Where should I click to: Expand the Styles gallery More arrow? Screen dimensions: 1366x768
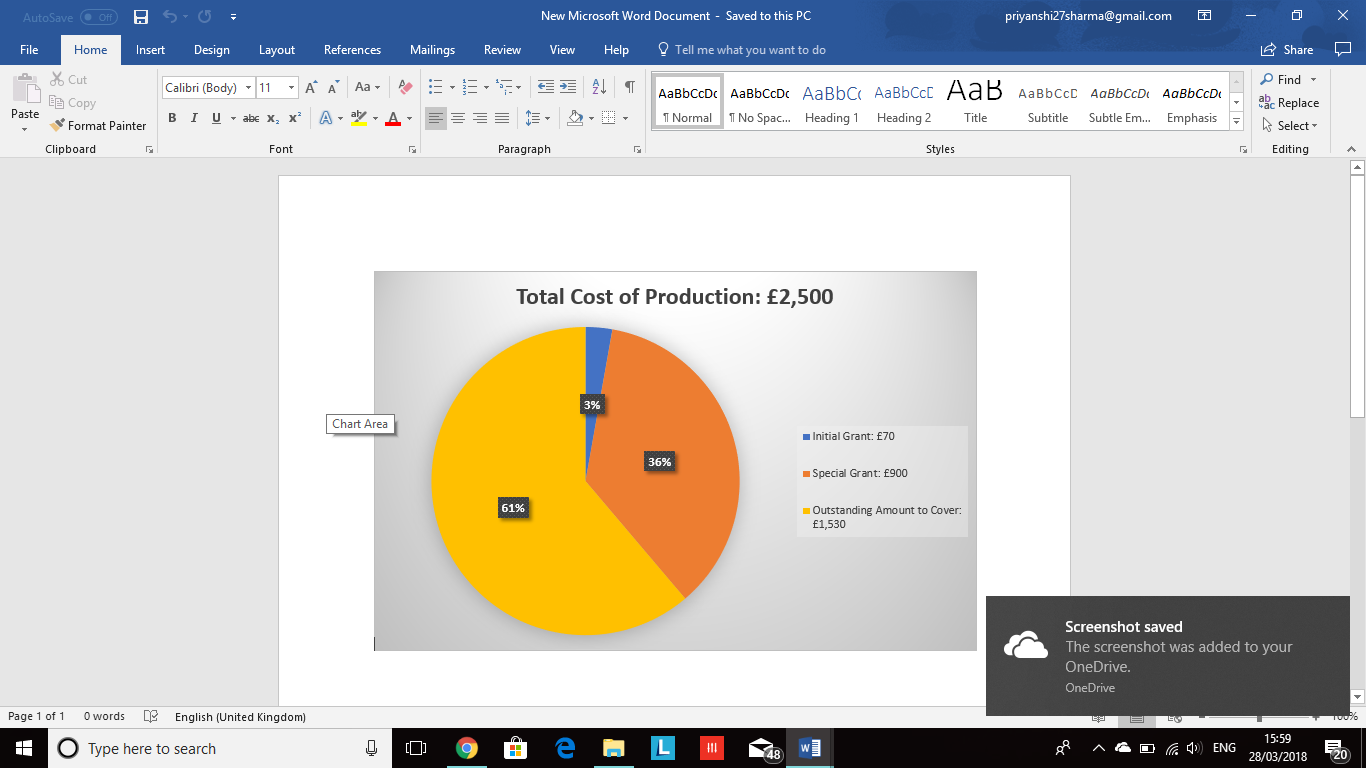pos(1237,120)
